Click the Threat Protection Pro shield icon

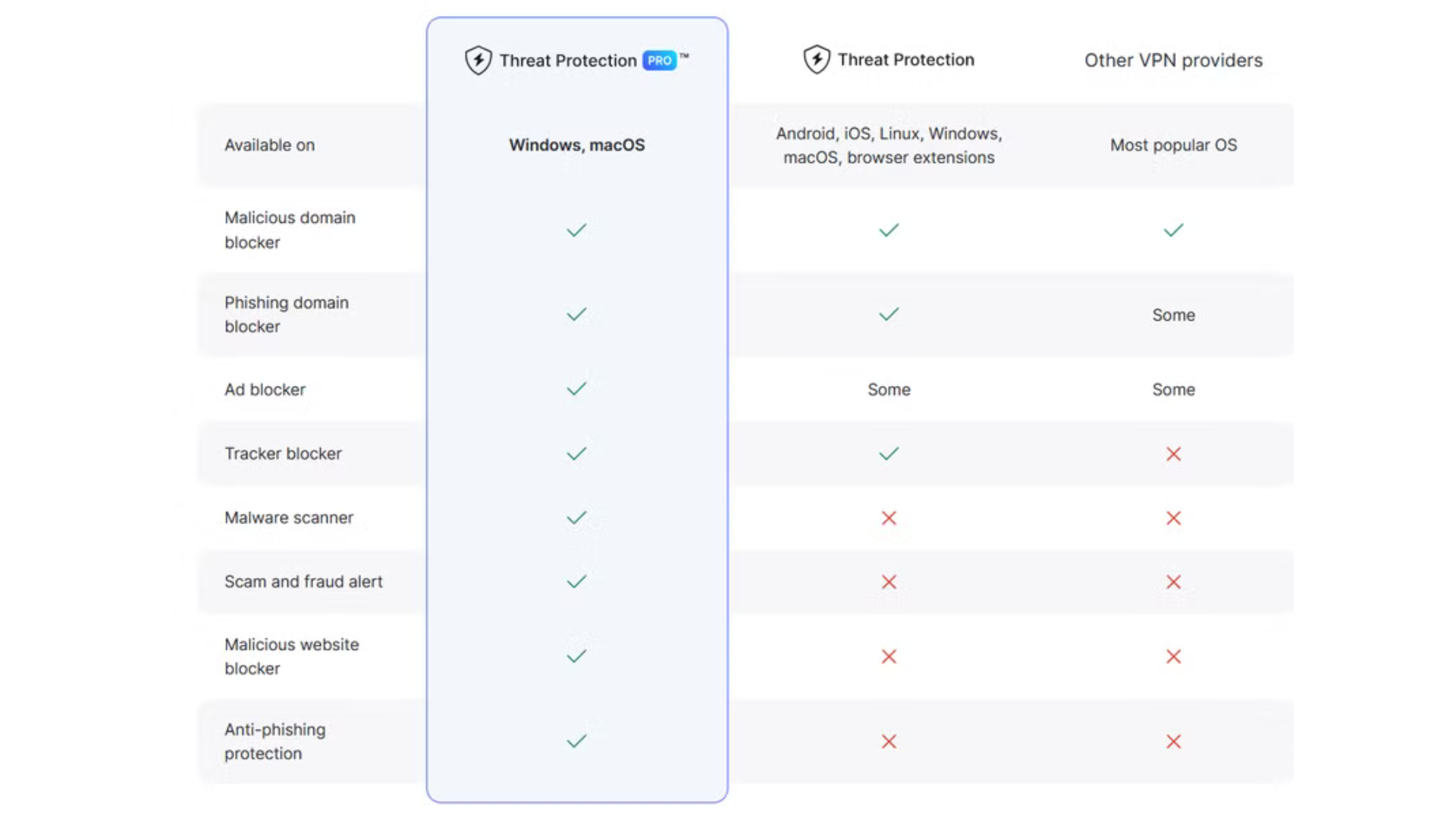tap(478, 61)
